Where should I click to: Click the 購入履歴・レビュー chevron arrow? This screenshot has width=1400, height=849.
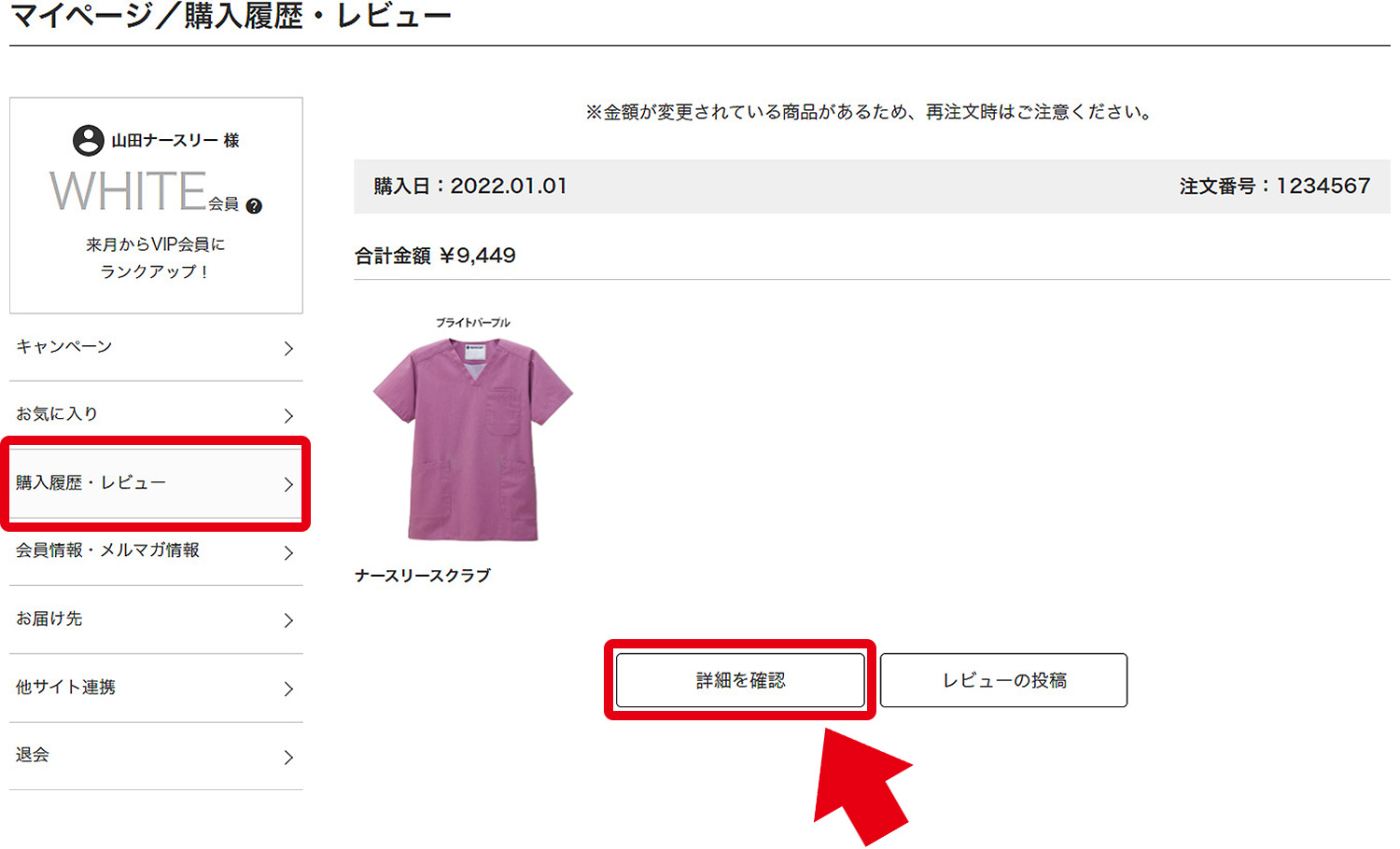click(288, 484)
